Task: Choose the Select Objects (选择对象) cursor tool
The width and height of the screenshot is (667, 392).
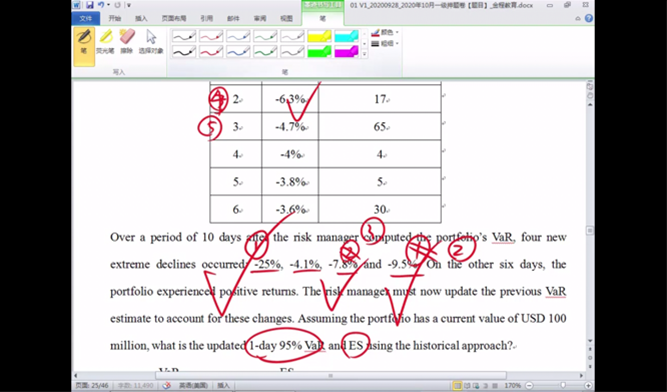Action: click(x=151, y=42)
